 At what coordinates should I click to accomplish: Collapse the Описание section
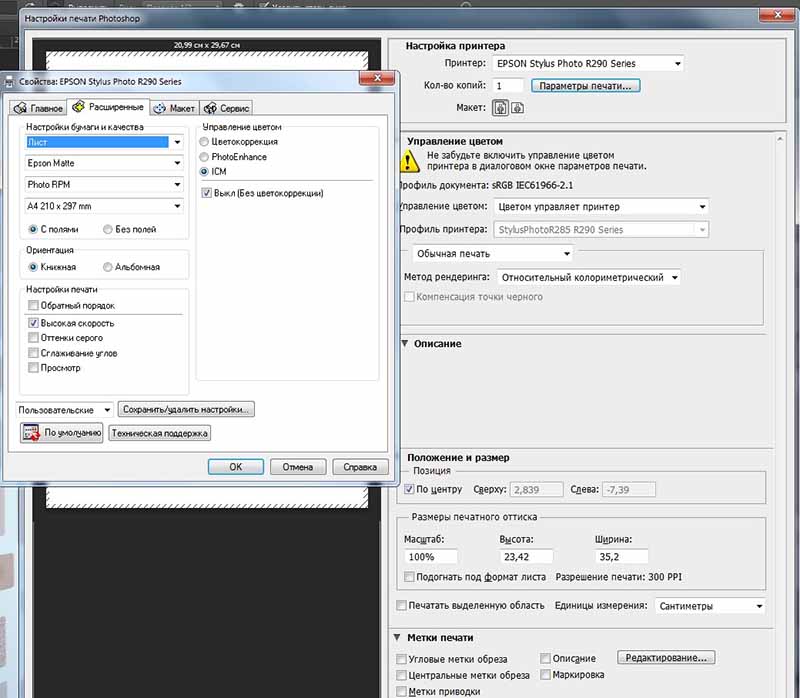click(405, 343)
